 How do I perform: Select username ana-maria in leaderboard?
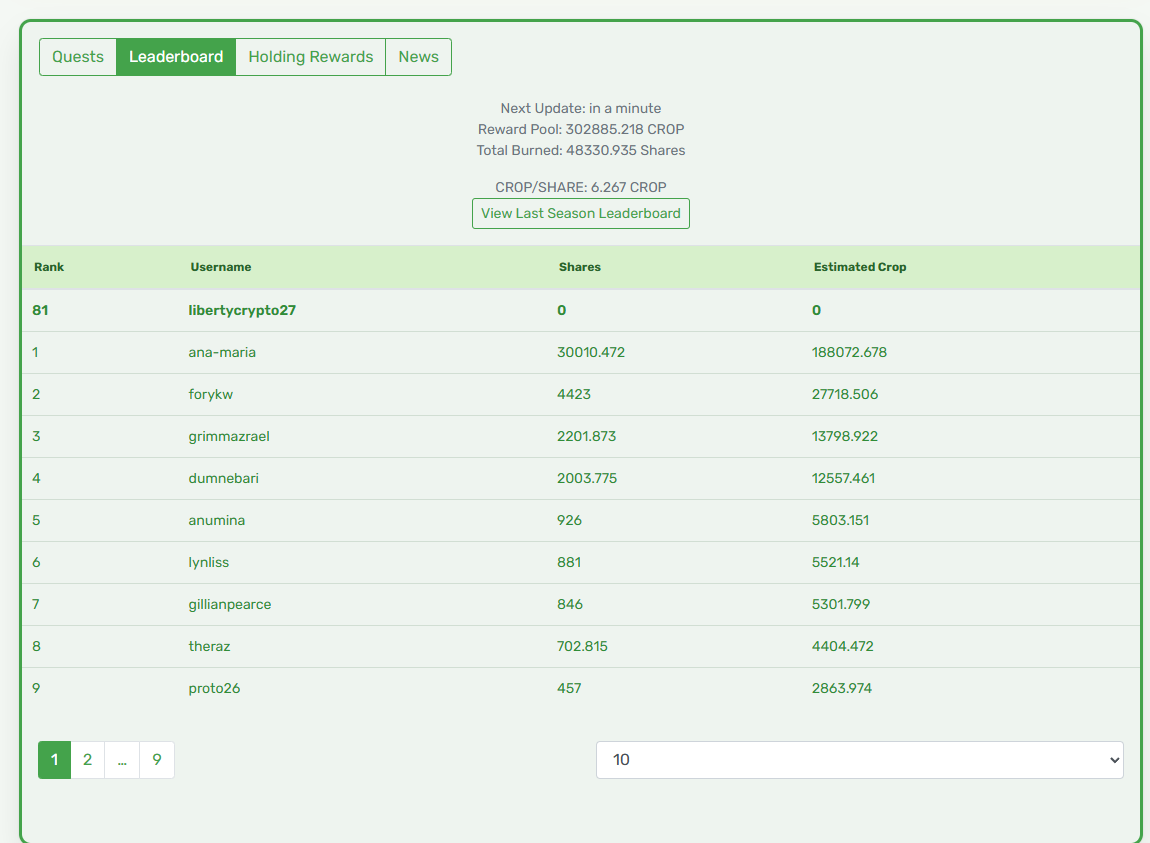(x=222, y=352)
